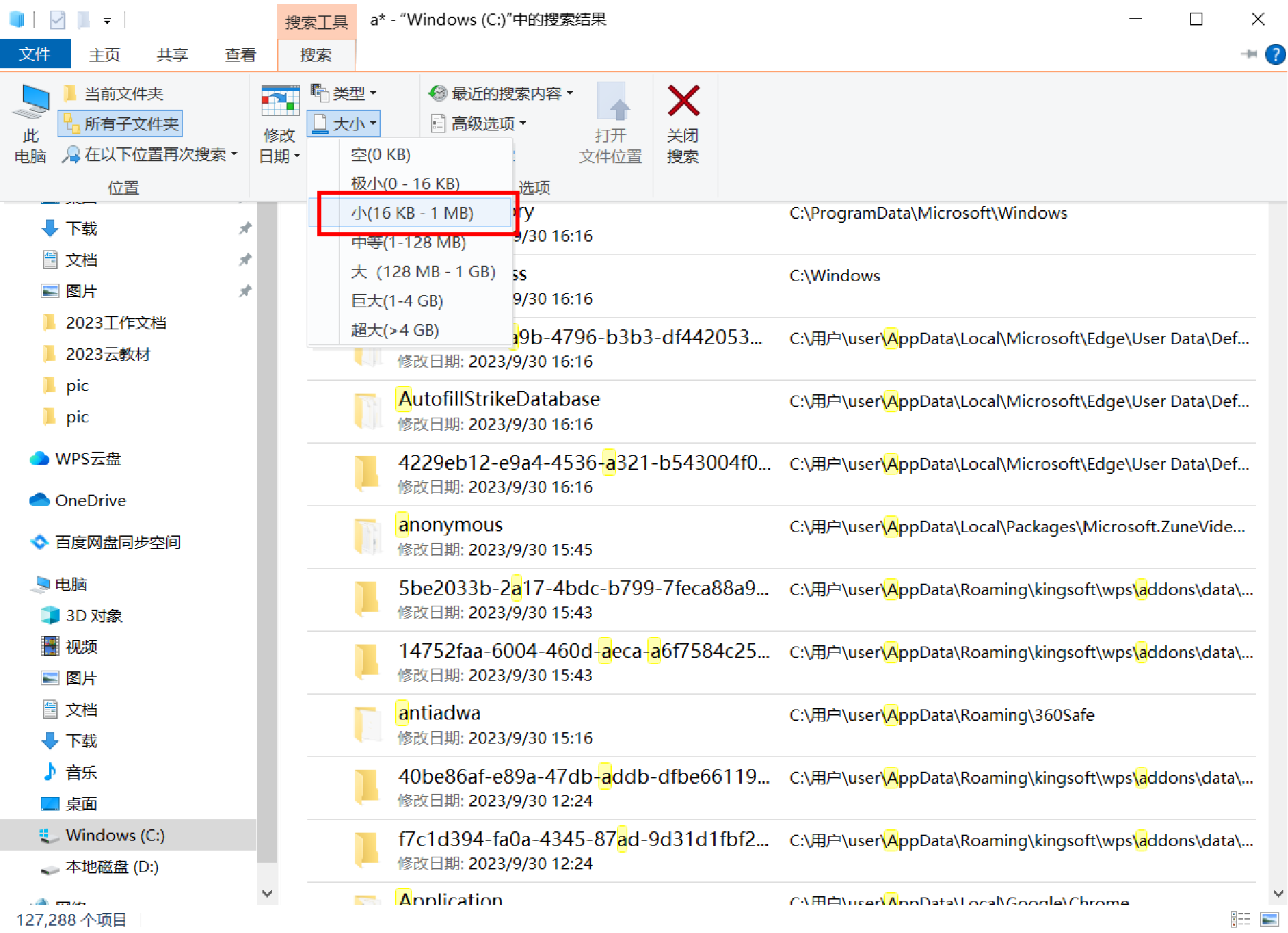Image resolution: width=1288 pixels, height=933 pixels.
Task: Click the red X Close Search icon
Action: 683,102
